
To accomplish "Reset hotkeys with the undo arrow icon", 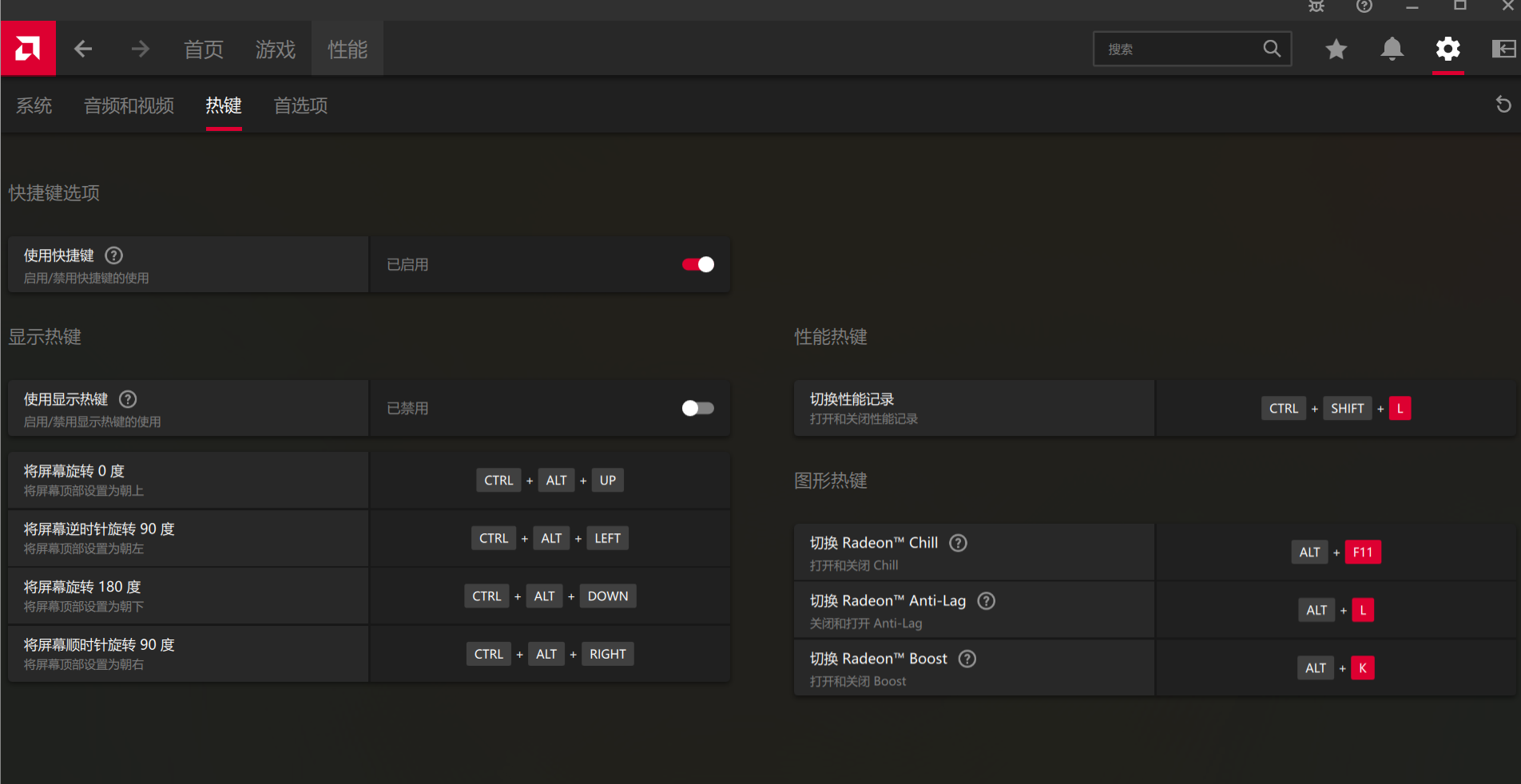I will pos(1503,105).
